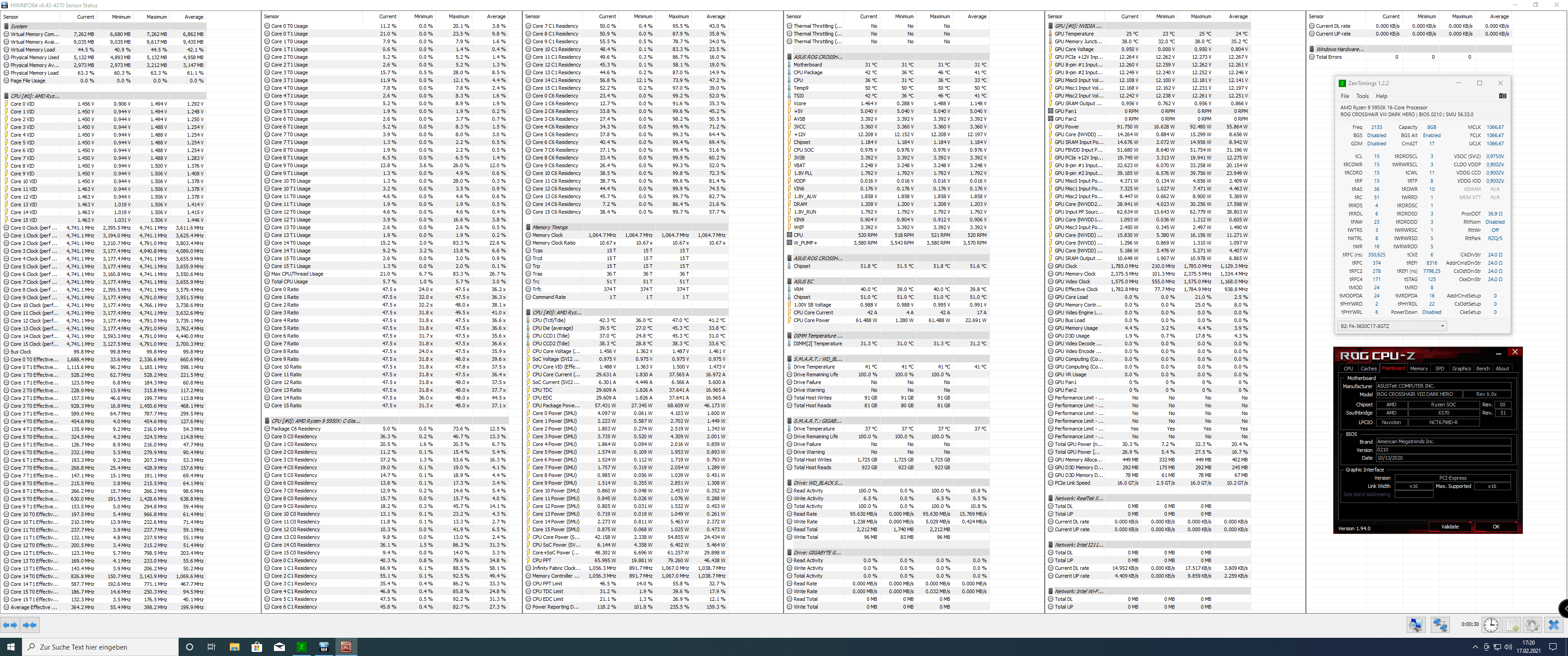Image resolution: width=1568 pixels, height=656 pixels.
Task: Open Mail app from the taskbar
Action: click(x=279, y=646)
